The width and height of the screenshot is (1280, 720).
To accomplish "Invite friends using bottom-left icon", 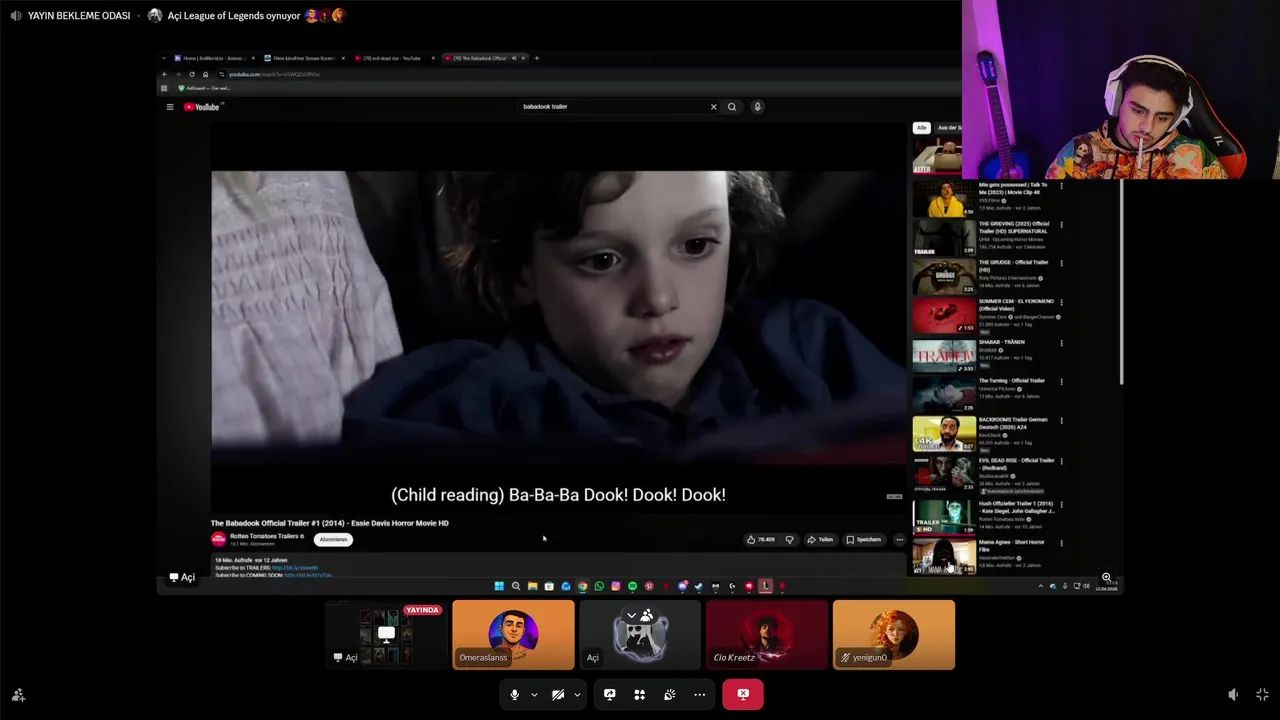I will click(x=18, y=694).
